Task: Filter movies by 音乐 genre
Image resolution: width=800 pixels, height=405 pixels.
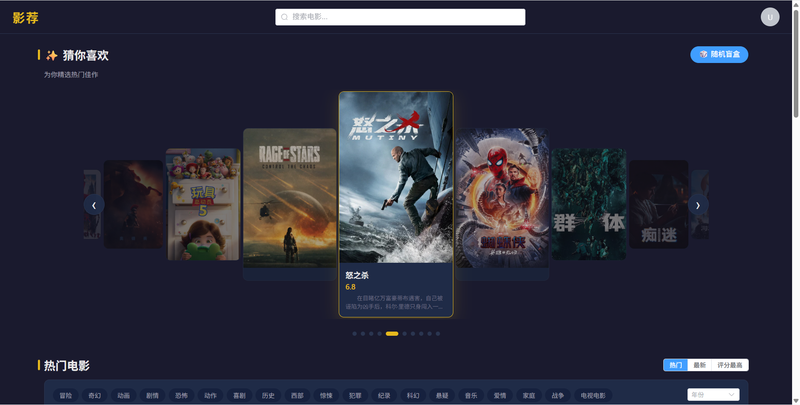Action: click(x=471, y=395)
